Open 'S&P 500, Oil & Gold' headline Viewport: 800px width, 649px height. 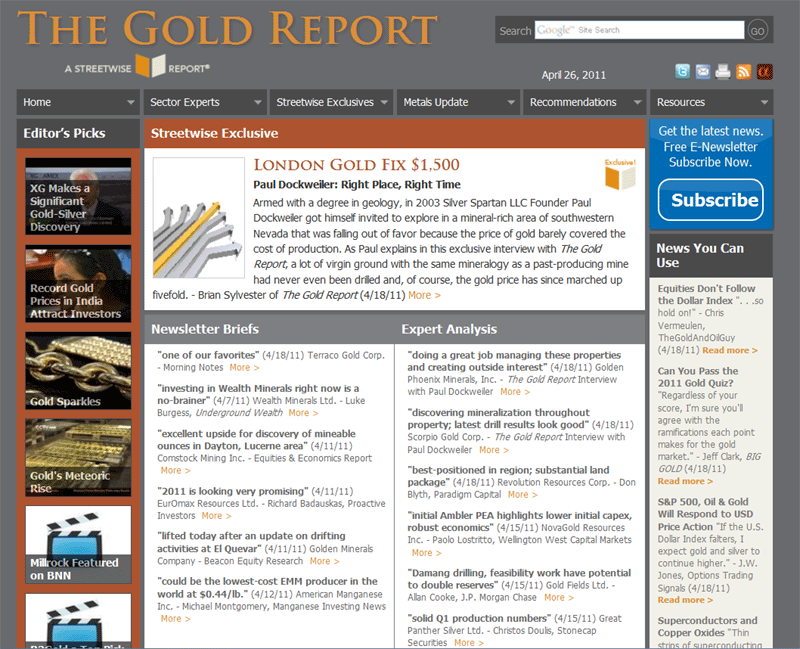pos(707,514)
